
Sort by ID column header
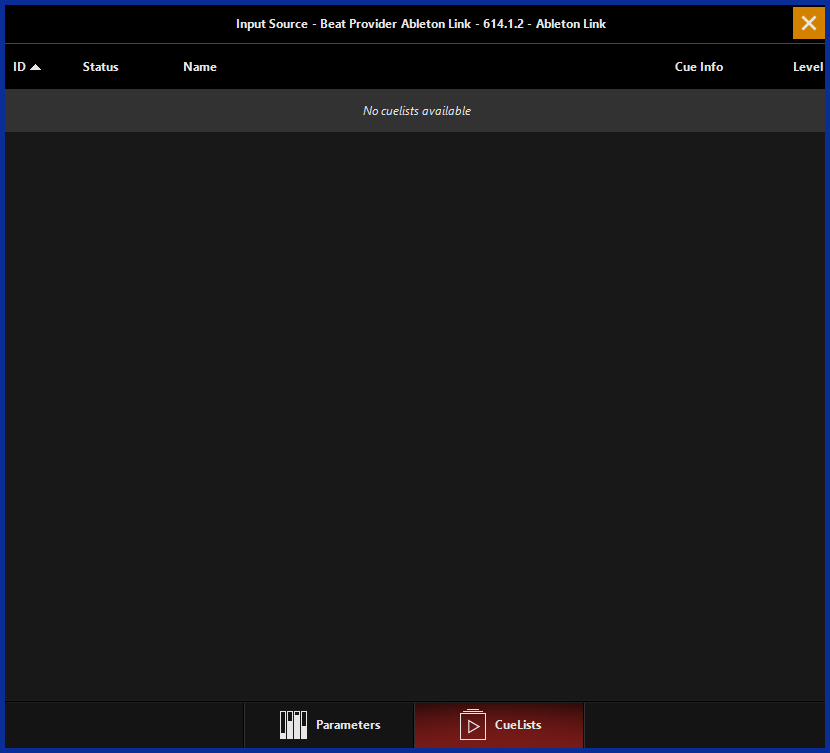click(20, 67)
